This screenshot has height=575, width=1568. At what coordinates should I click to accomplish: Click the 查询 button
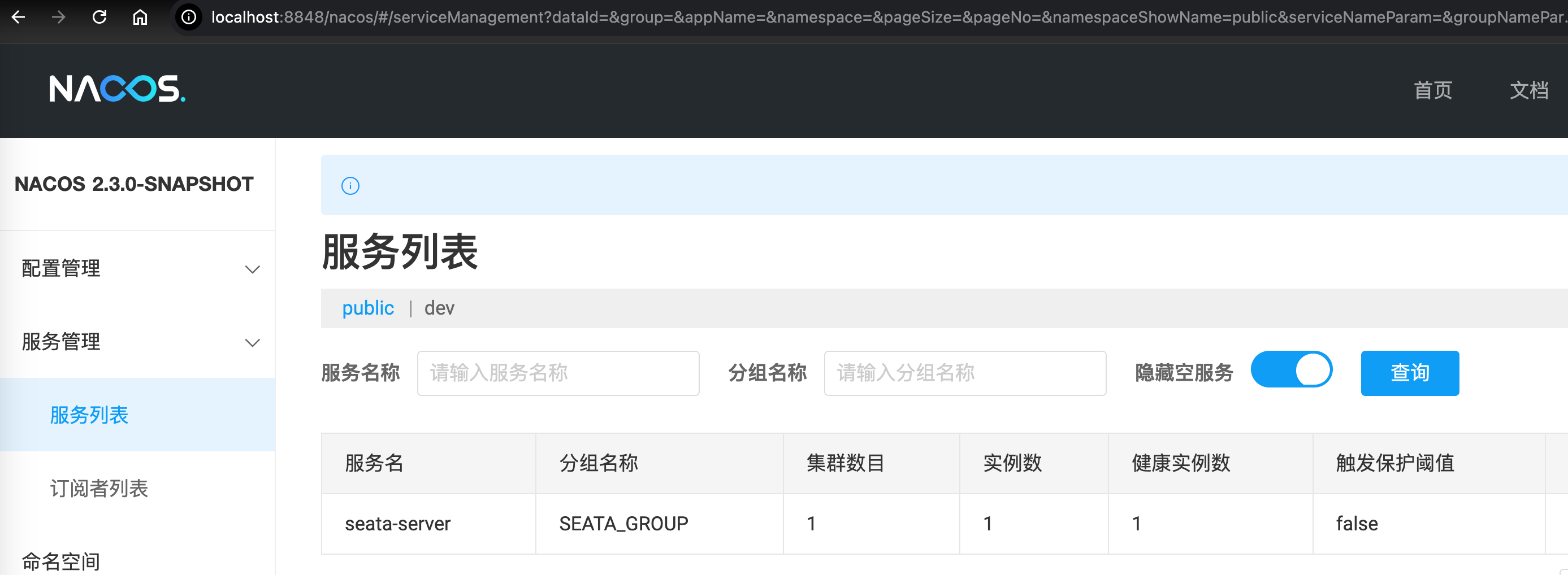tap(1409, 373)
